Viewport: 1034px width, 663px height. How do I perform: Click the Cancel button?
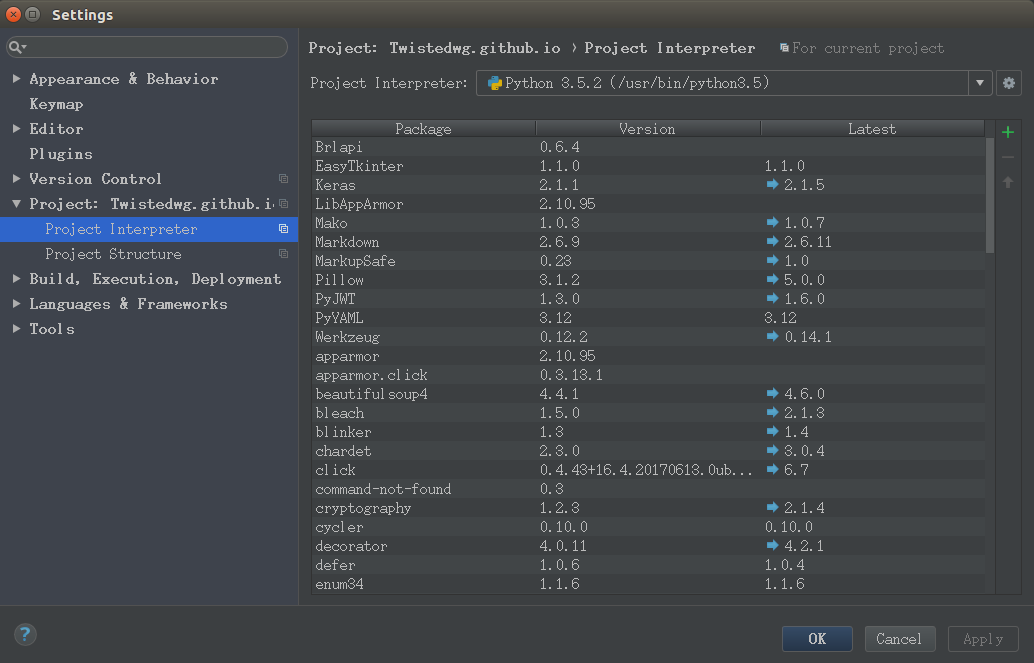[899, 639]
